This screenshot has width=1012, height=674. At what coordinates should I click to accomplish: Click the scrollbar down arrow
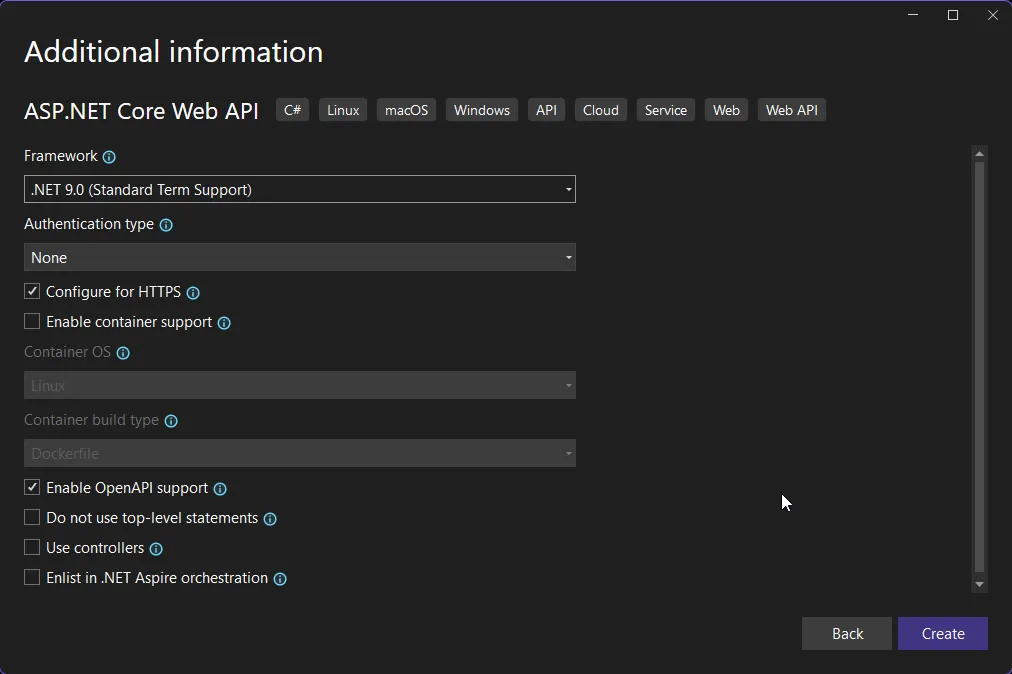pos(979,585)
